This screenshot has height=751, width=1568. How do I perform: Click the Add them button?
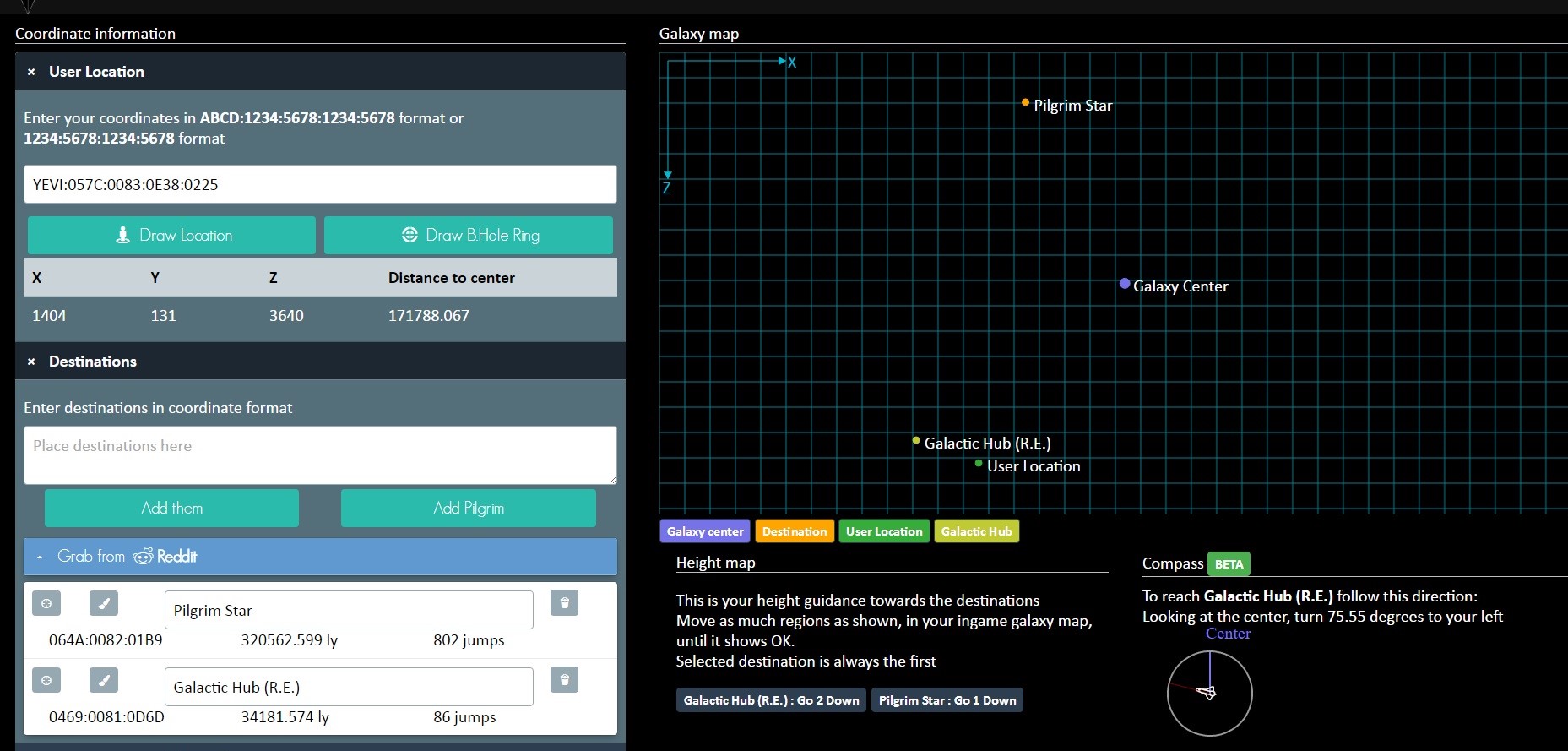pyautogui.click(x=171, y=509)
